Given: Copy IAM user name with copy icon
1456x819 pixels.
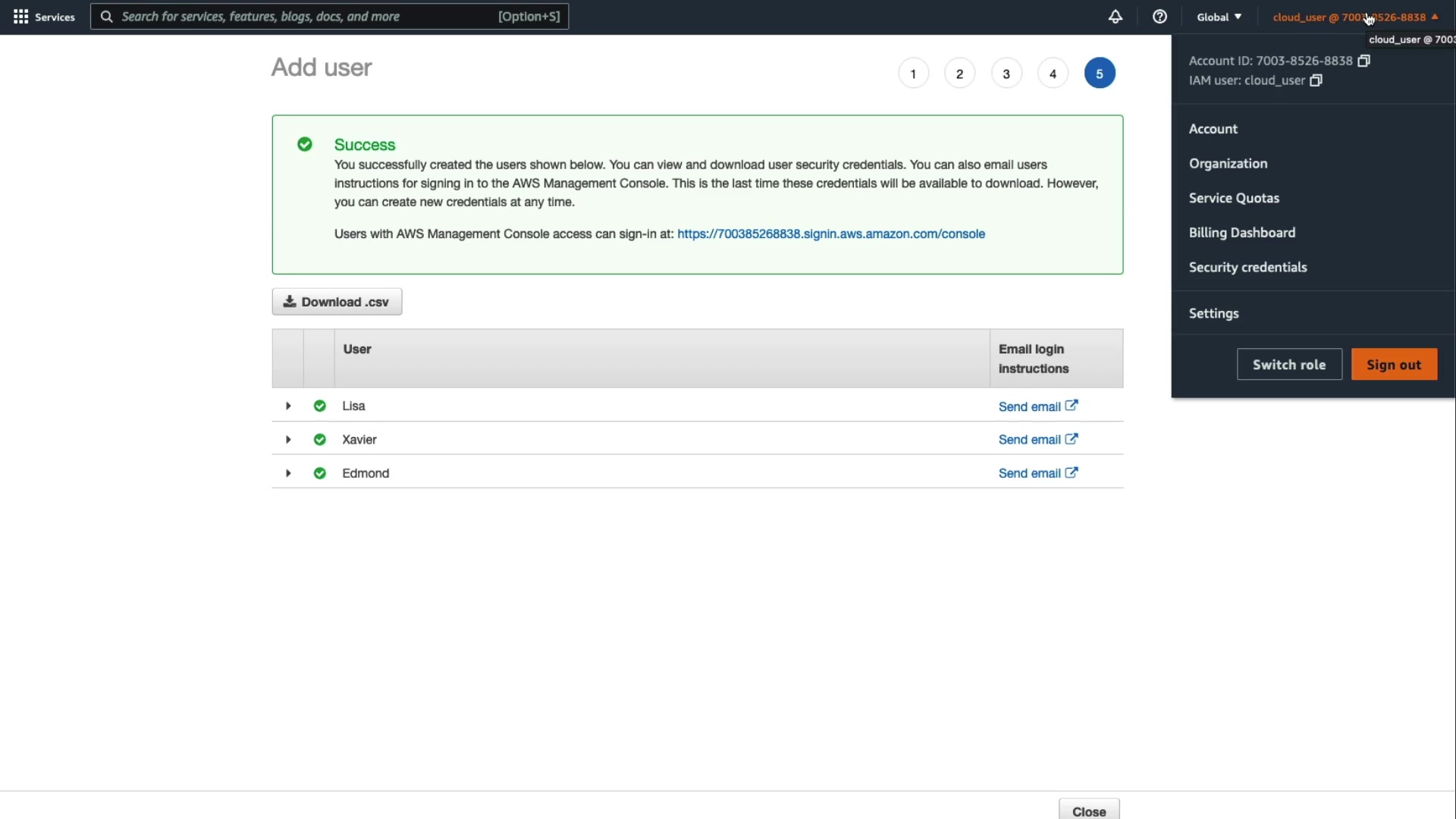Looking at the screenshot, I should [x=1316, y=80].
